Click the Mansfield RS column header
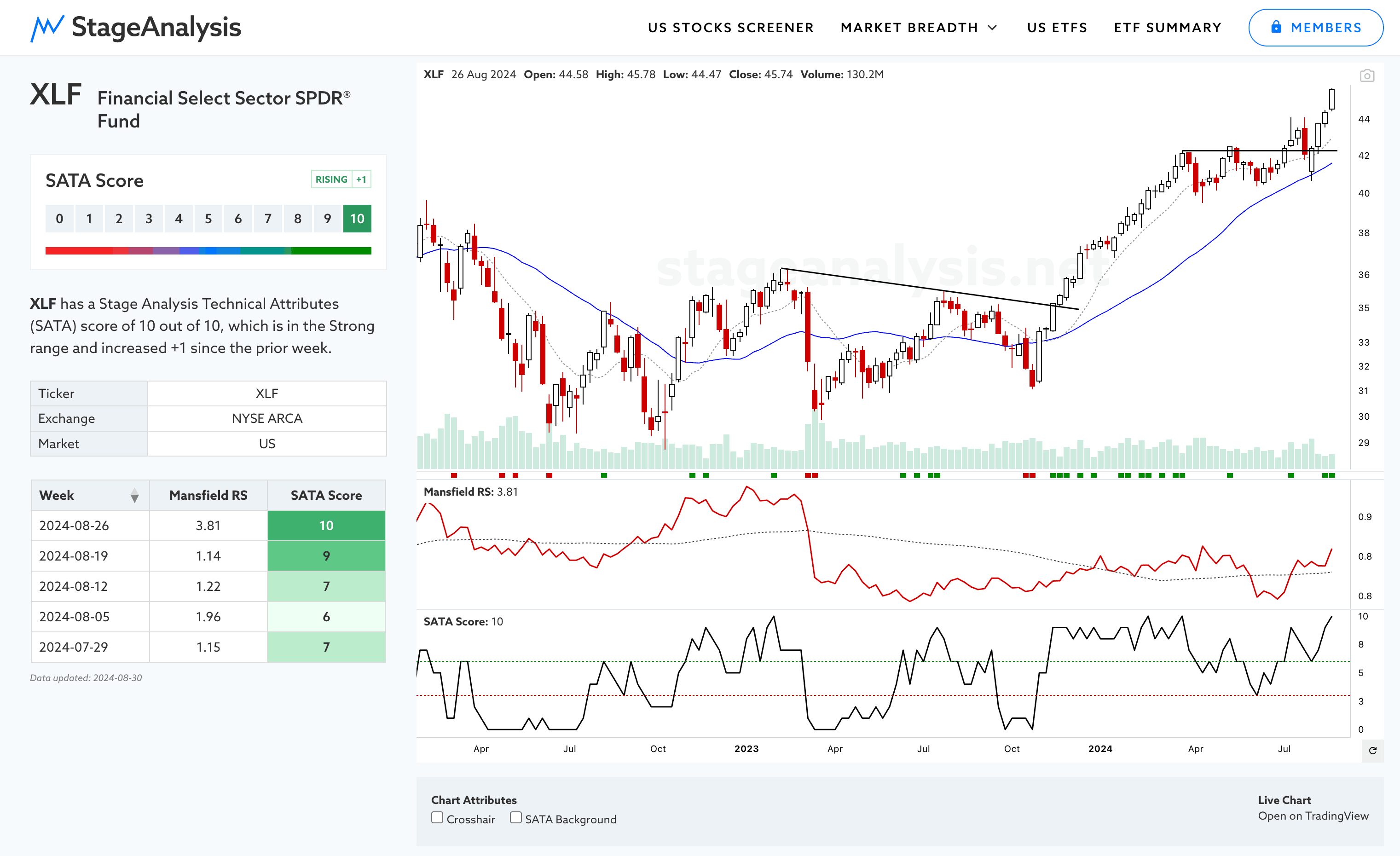The width and height of the screenshot is (1400, 856). pyautogui.click(x=208, y=495)
